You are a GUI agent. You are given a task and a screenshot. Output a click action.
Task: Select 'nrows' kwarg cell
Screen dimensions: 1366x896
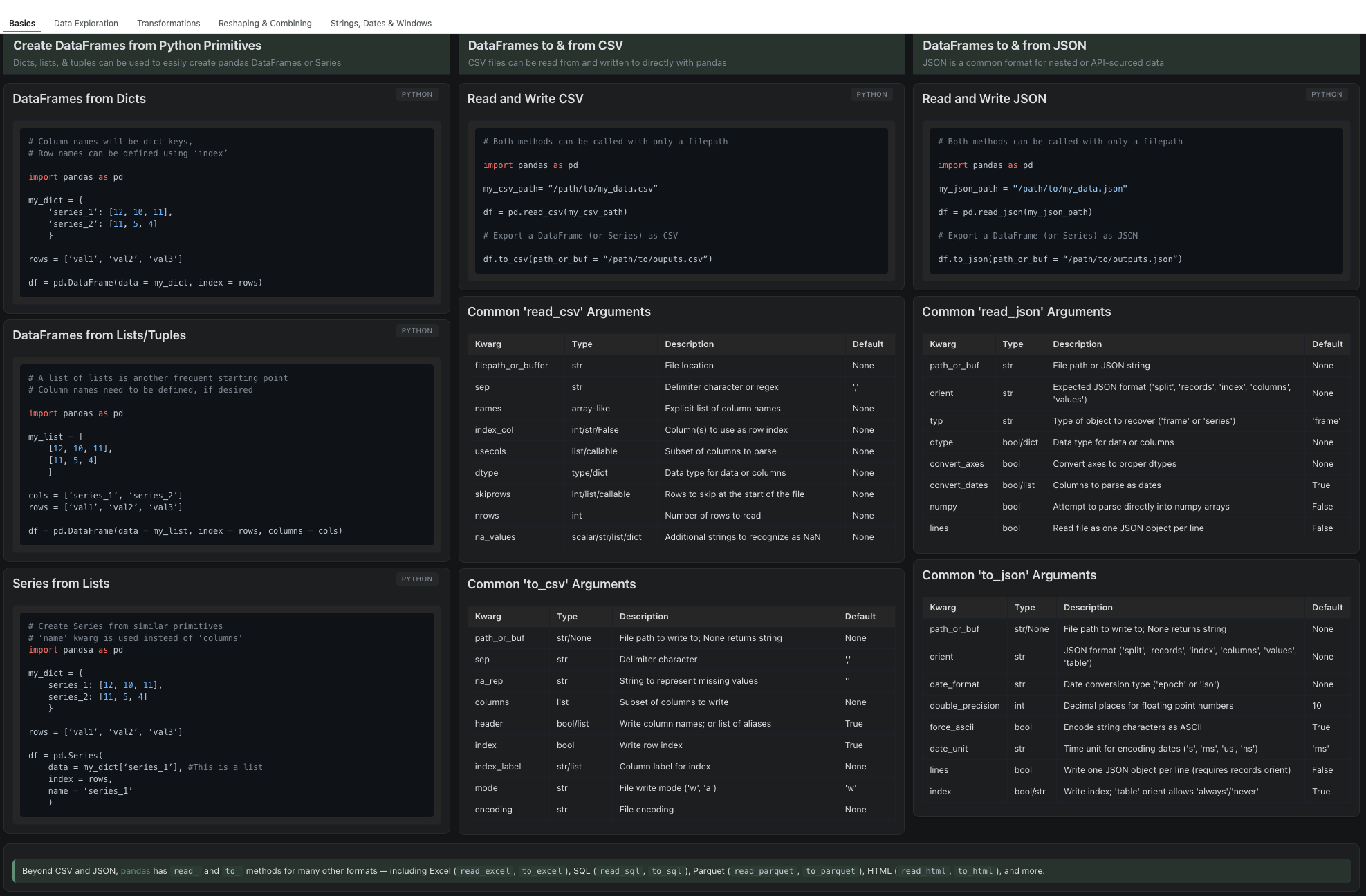(x=487, y=516)
